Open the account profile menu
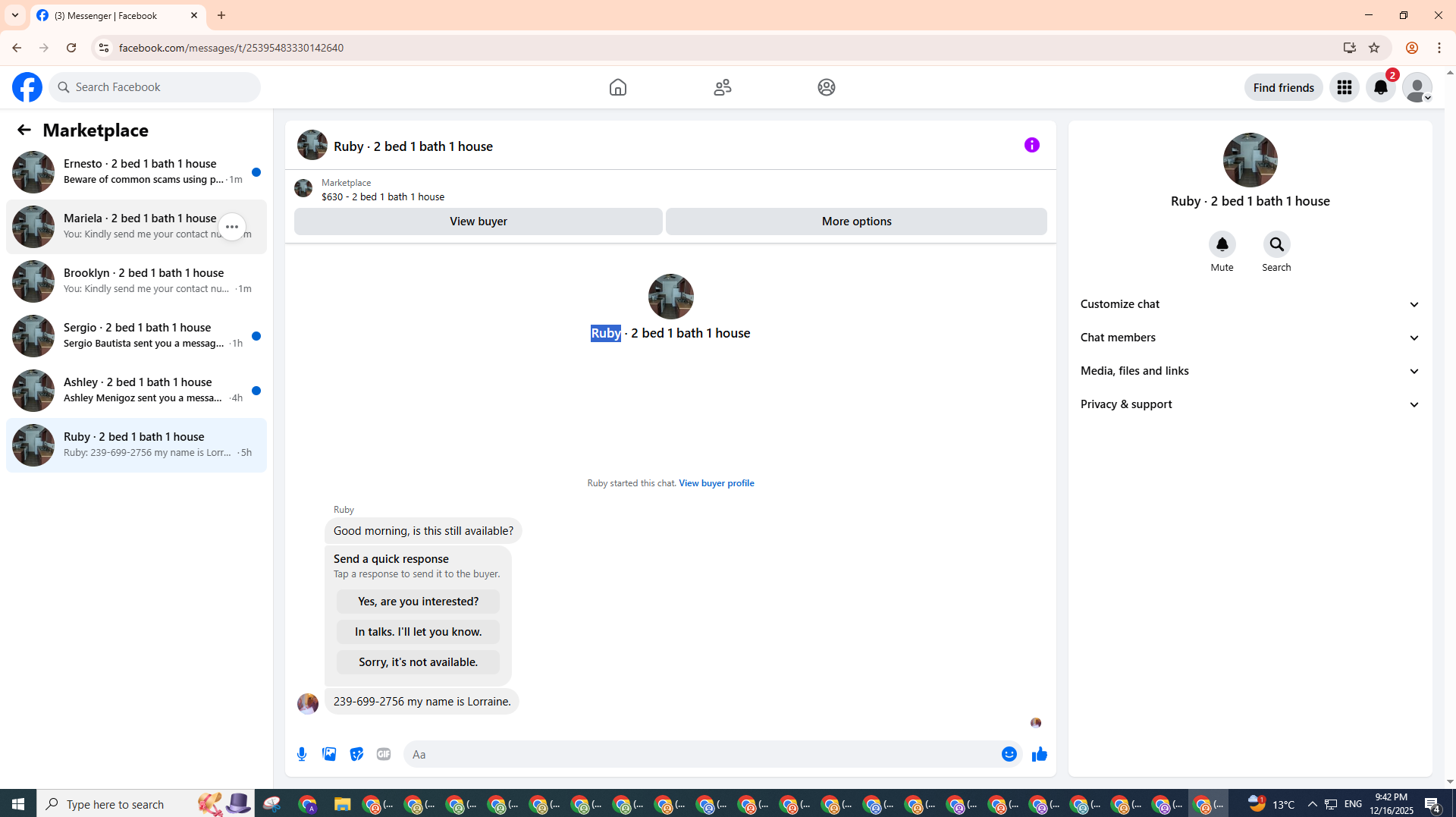Image resolution: width=1456 pixels, height=817 pixels. (x=1417, y=87)
